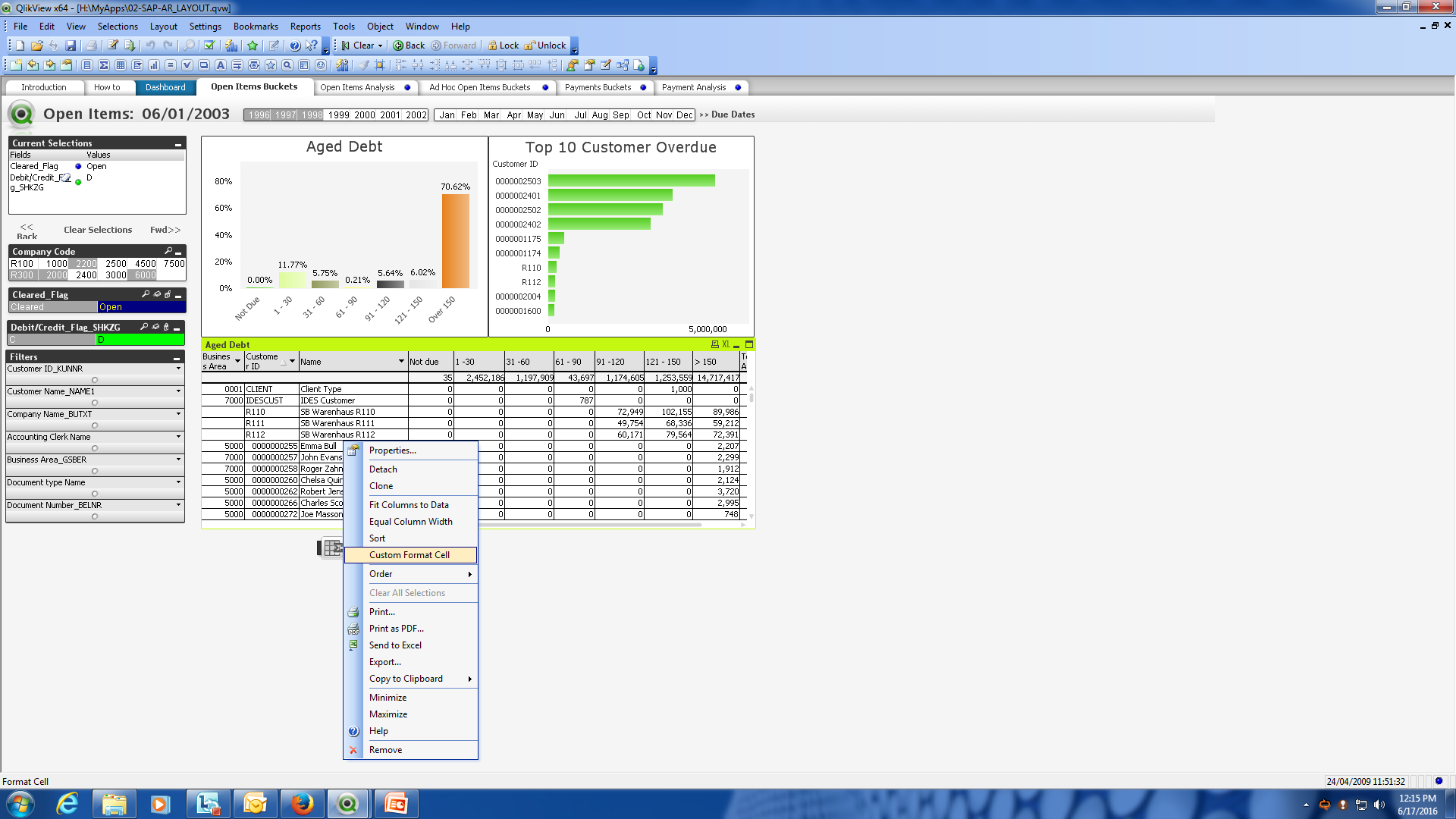1456x819 pixels.
Task: Expand the Customer ID_KUNNR filter dropdown
Action: (x=179, y=369)
